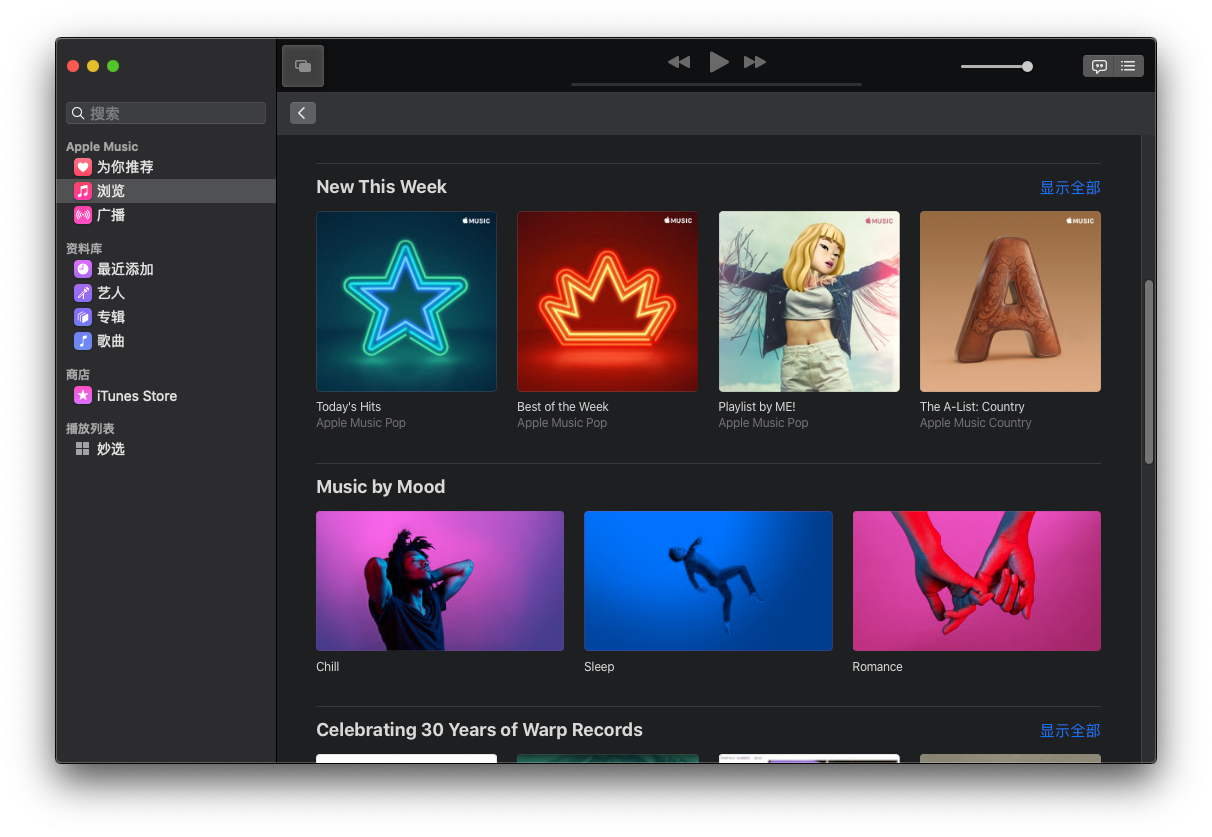Open the 妙选 playlist
Viewport: 1212px width, 837px height.
pos(110,449)
